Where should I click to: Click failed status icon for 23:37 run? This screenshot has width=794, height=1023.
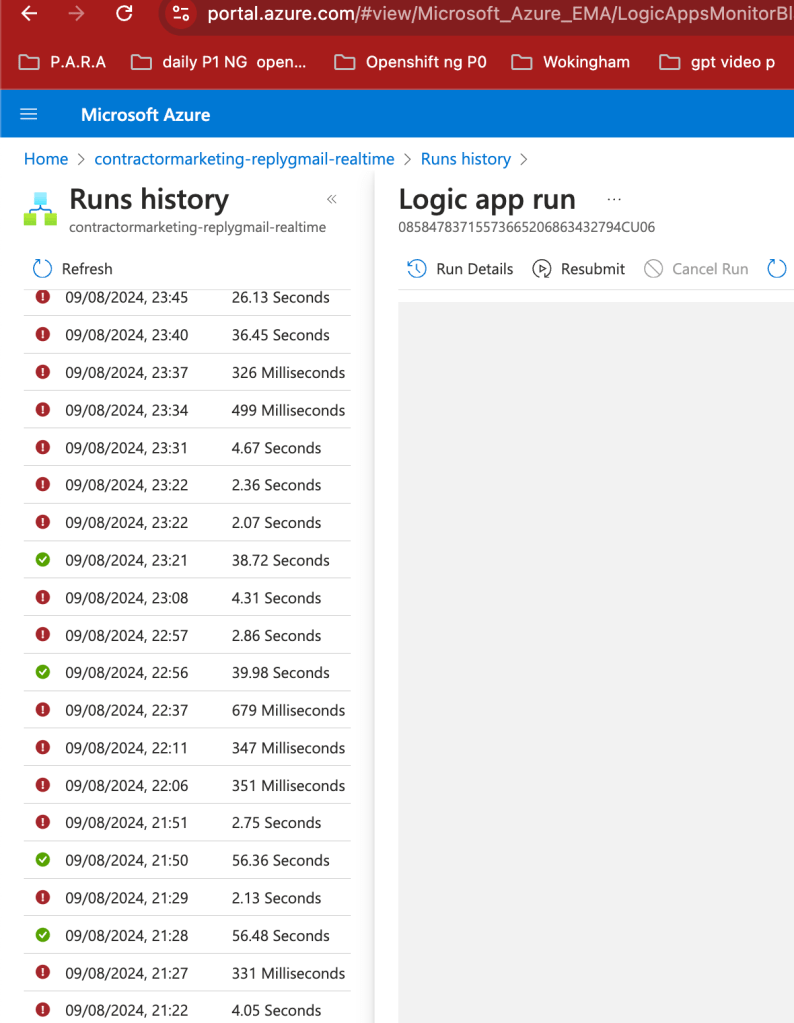(43, 373)
